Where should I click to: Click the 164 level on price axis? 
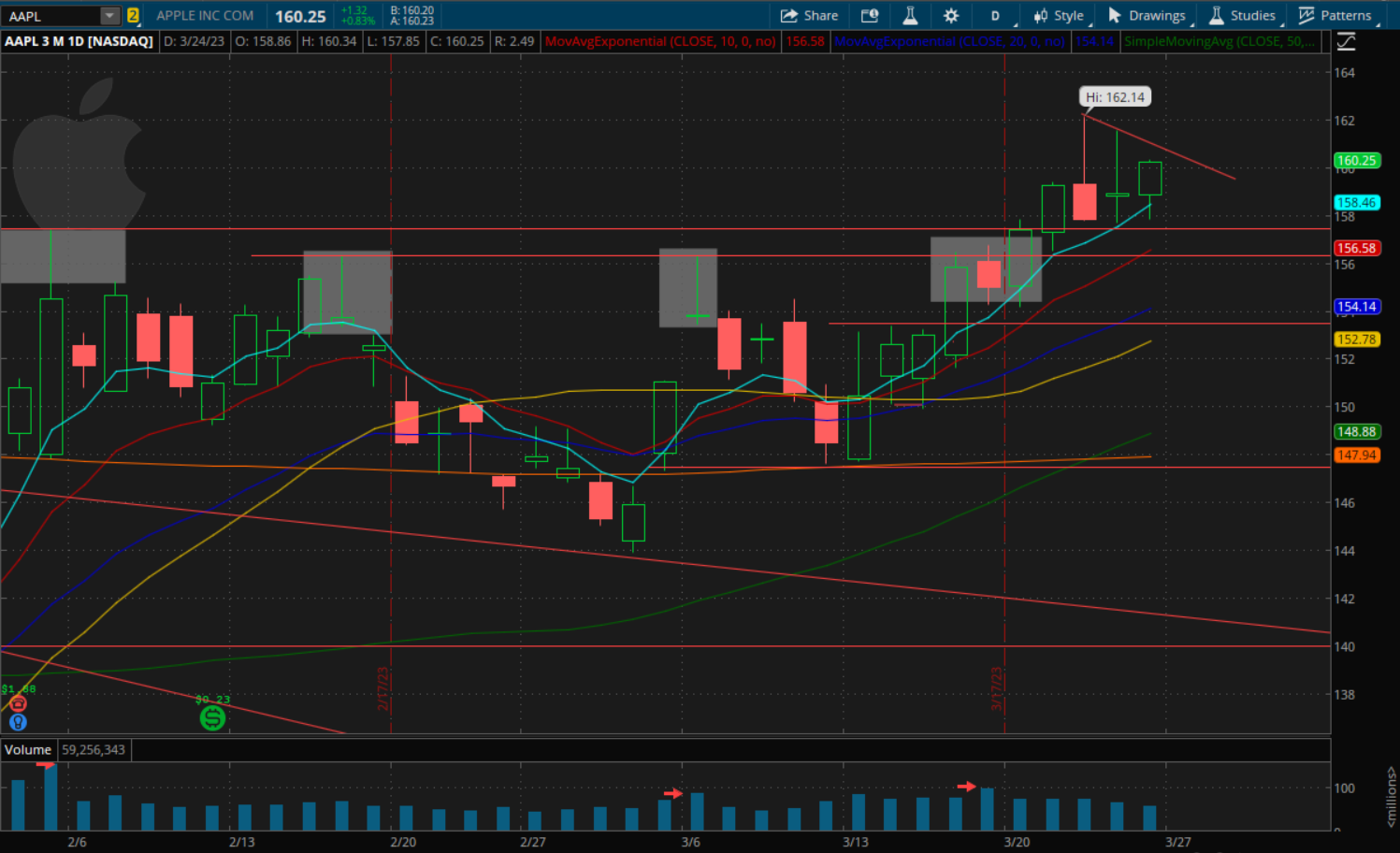tap(1344, 73)
